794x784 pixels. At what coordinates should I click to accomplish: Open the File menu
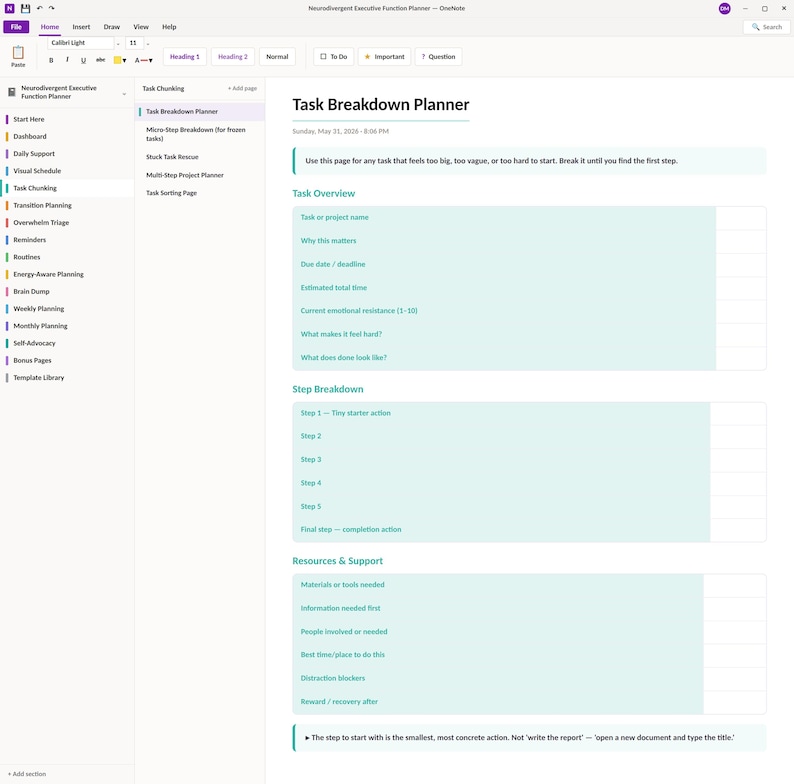pyautogui.click(x=16, y=27)
